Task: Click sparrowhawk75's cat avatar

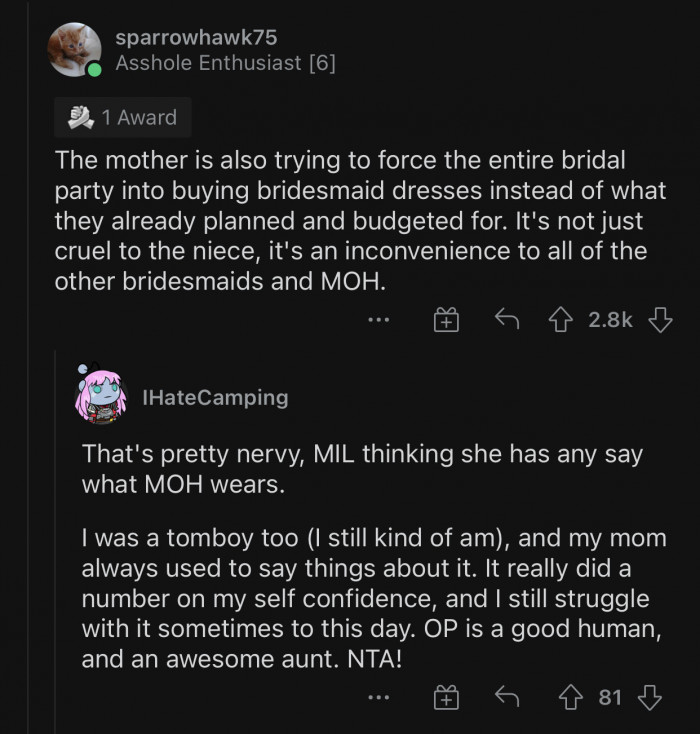Action: pos(73,50)
